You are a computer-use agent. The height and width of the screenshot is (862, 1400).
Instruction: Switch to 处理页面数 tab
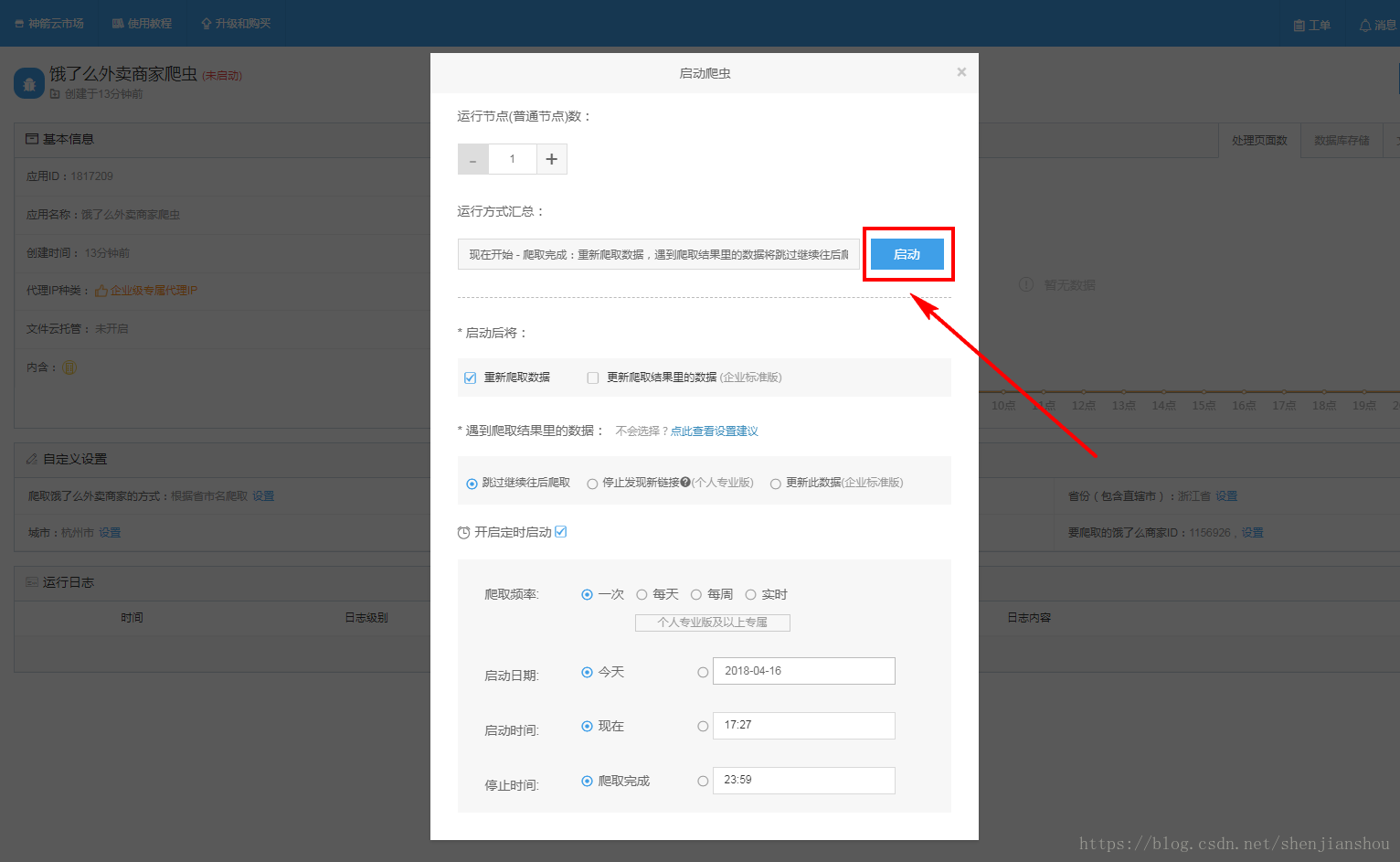[x=1259, y=141]
